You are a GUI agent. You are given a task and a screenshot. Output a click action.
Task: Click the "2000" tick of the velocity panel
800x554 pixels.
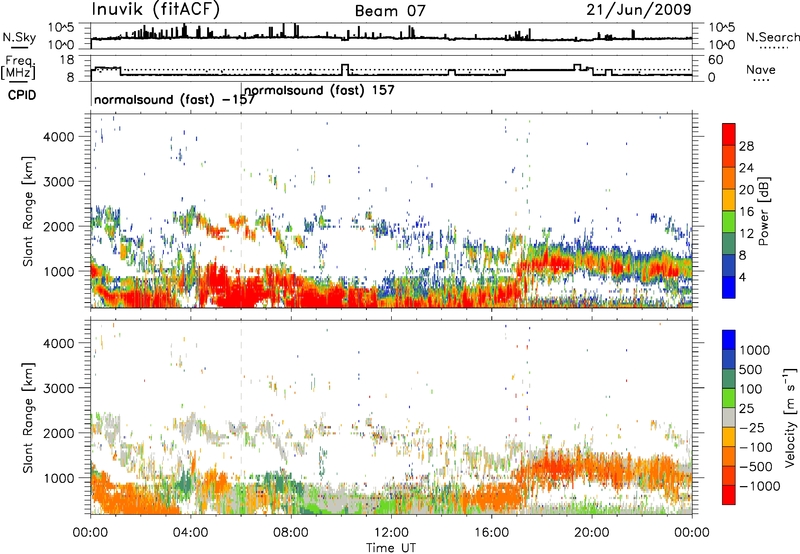coord(58,433)
